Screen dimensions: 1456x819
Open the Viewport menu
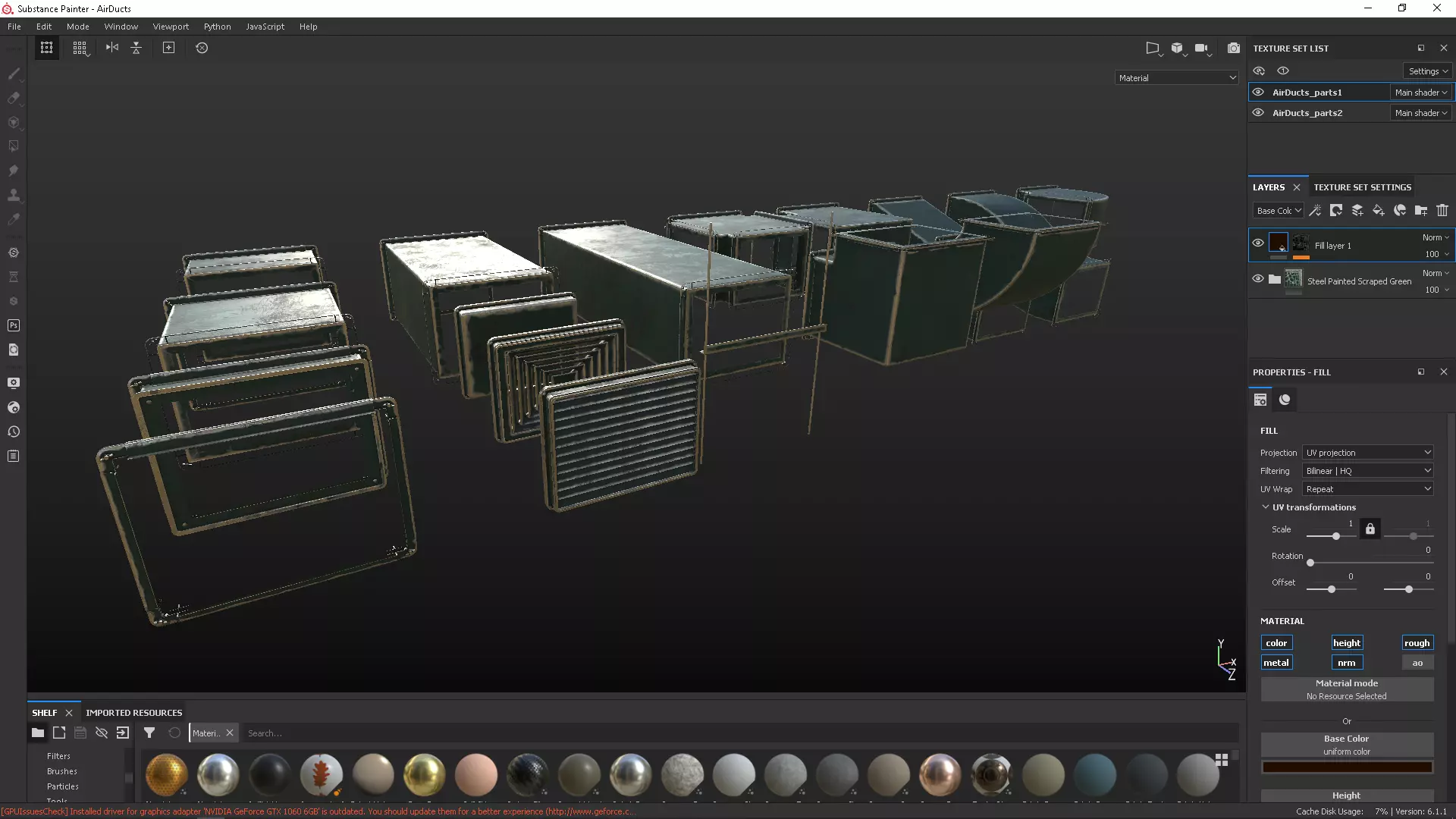(171, 27)
